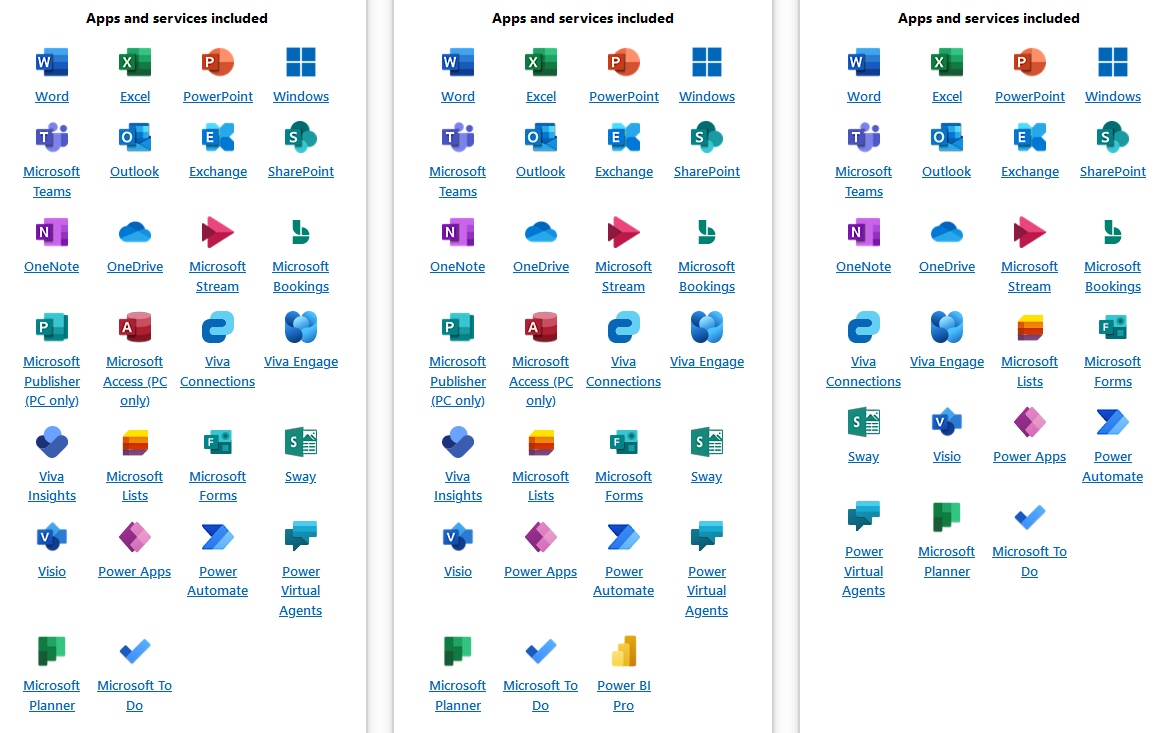Screen dimensions: 1160x733
Task: Click the Windows icon in the left column
Action: (x=301, y=62)
